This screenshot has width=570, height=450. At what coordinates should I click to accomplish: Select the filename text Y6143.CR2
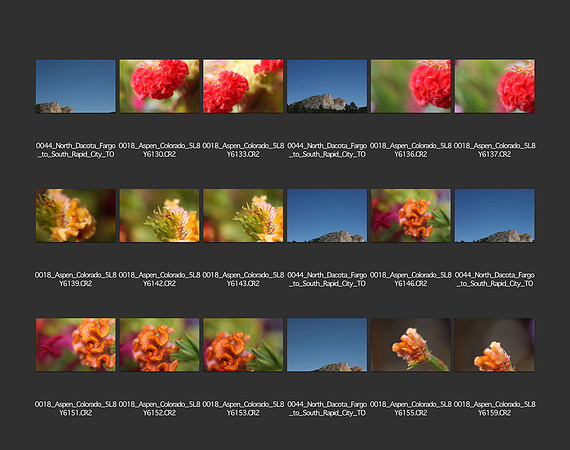click(243, 279)
